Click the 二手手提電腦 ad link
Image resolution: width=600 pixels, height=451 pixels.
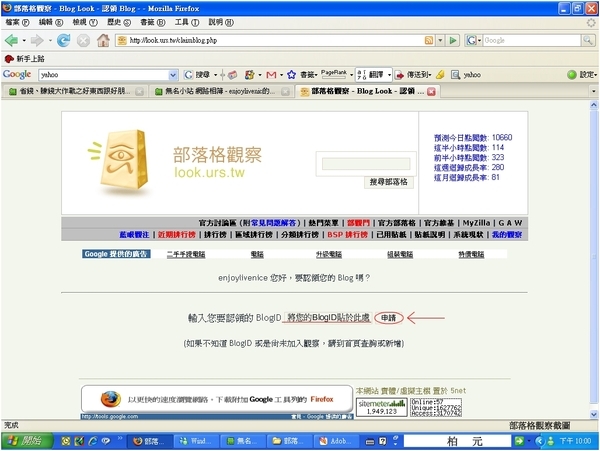(186, 254)
